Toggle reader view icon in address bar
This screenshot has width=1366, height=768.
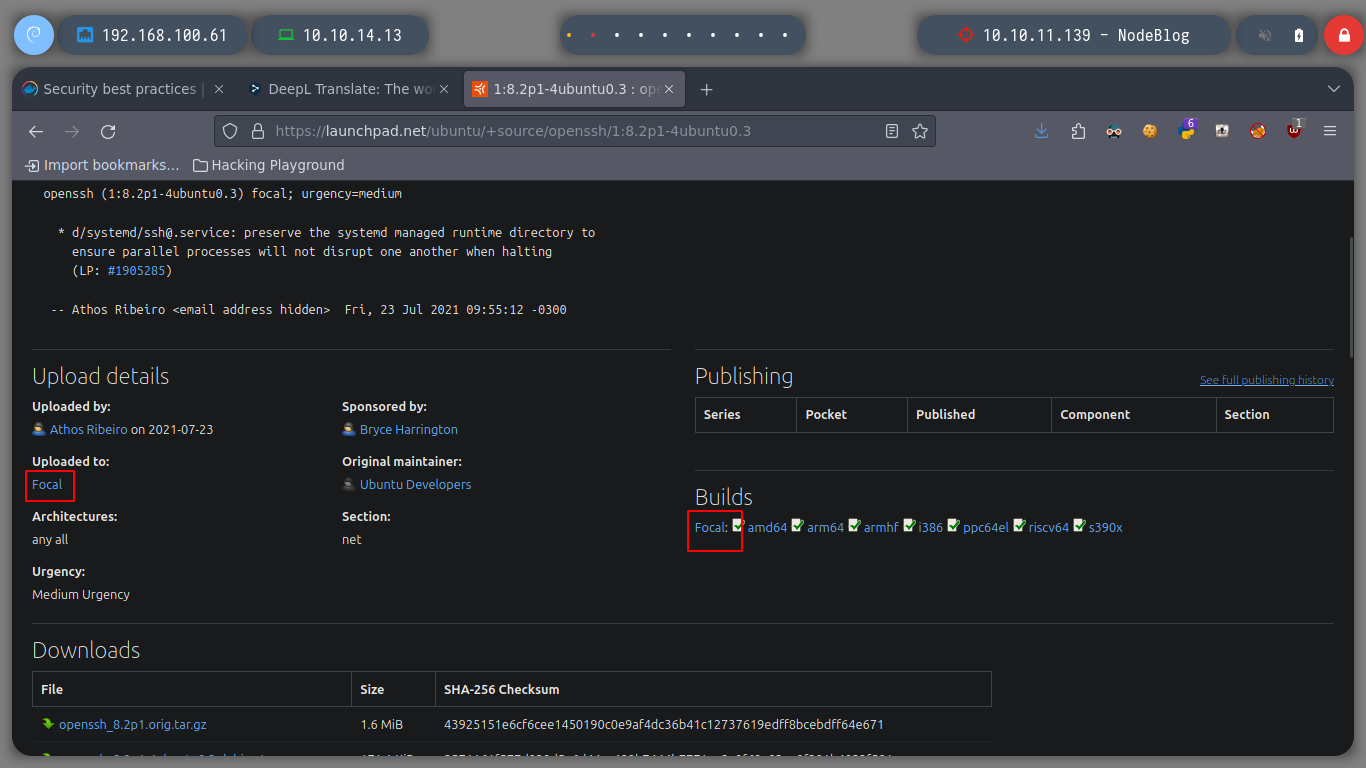892,131
